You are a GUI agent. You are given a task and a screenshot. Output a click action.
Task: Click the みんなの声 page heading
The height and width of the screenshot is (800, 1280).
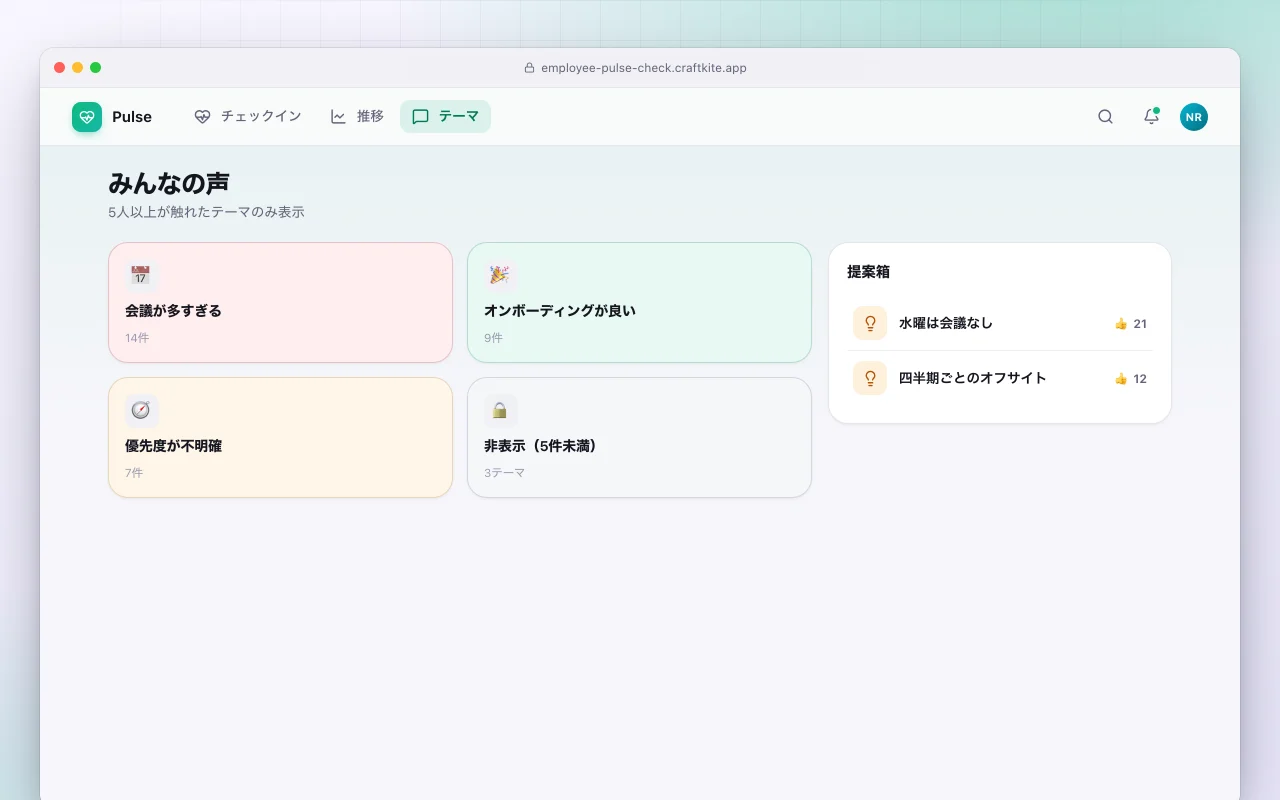tap(169, 183)
